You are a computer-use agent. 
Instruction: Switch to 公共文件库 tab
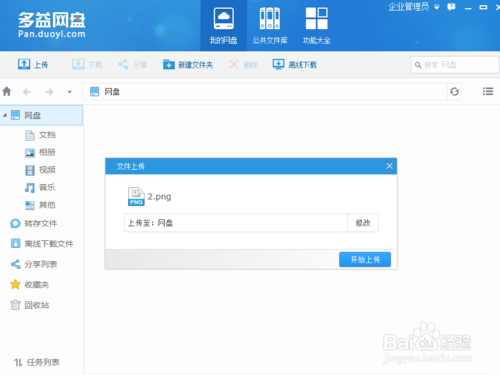pyautogui.click(x=270, y=26)
